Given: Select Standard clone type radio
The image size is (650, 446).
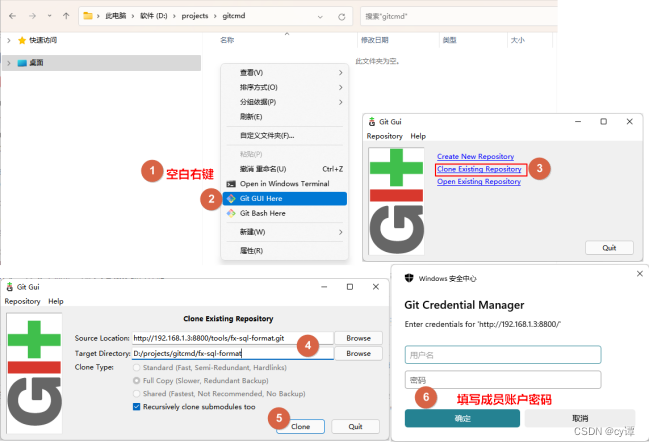Looking at the screenshot, I should click(136, 368).
